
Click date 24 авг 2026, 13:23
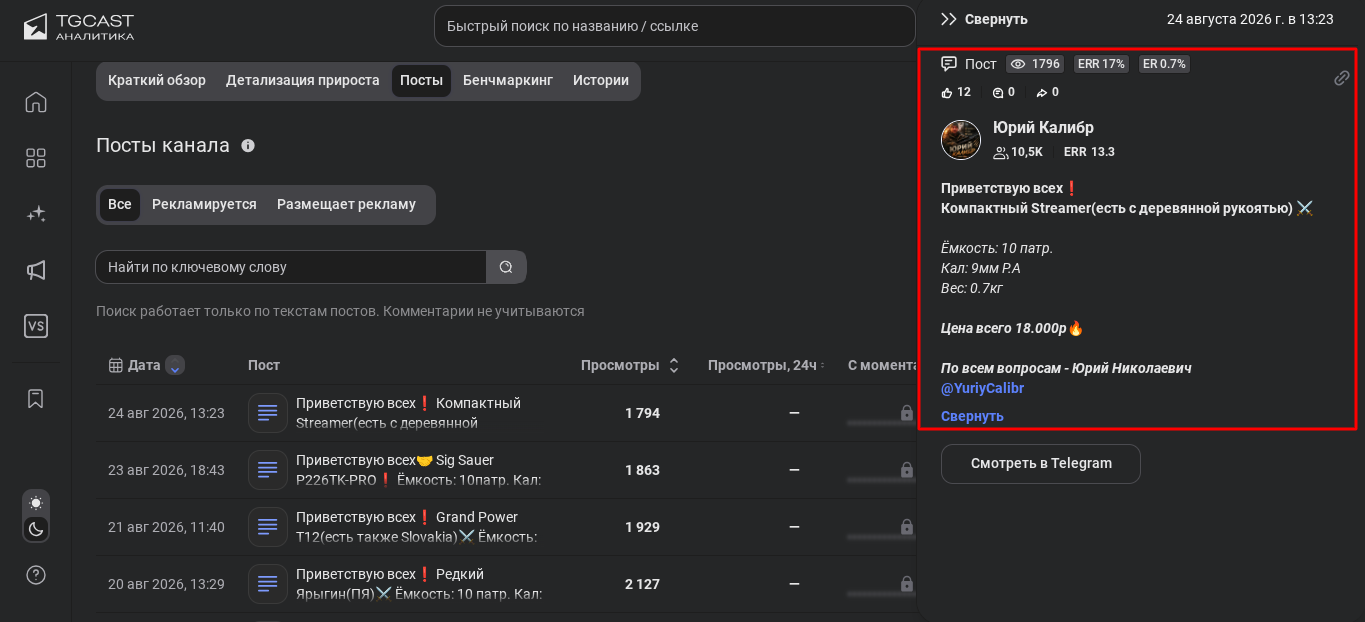[166, 413]
